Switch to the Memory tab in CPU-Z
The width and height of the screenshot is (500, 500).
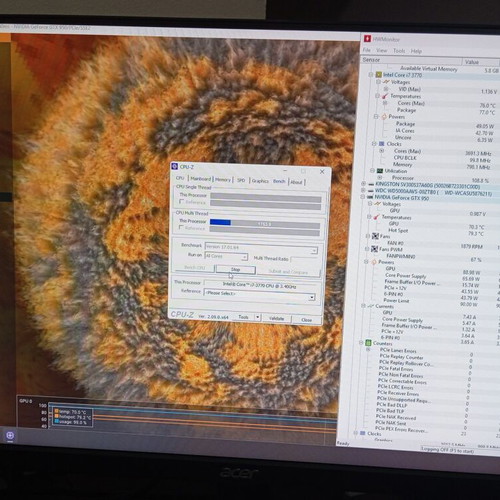point(223,180)
